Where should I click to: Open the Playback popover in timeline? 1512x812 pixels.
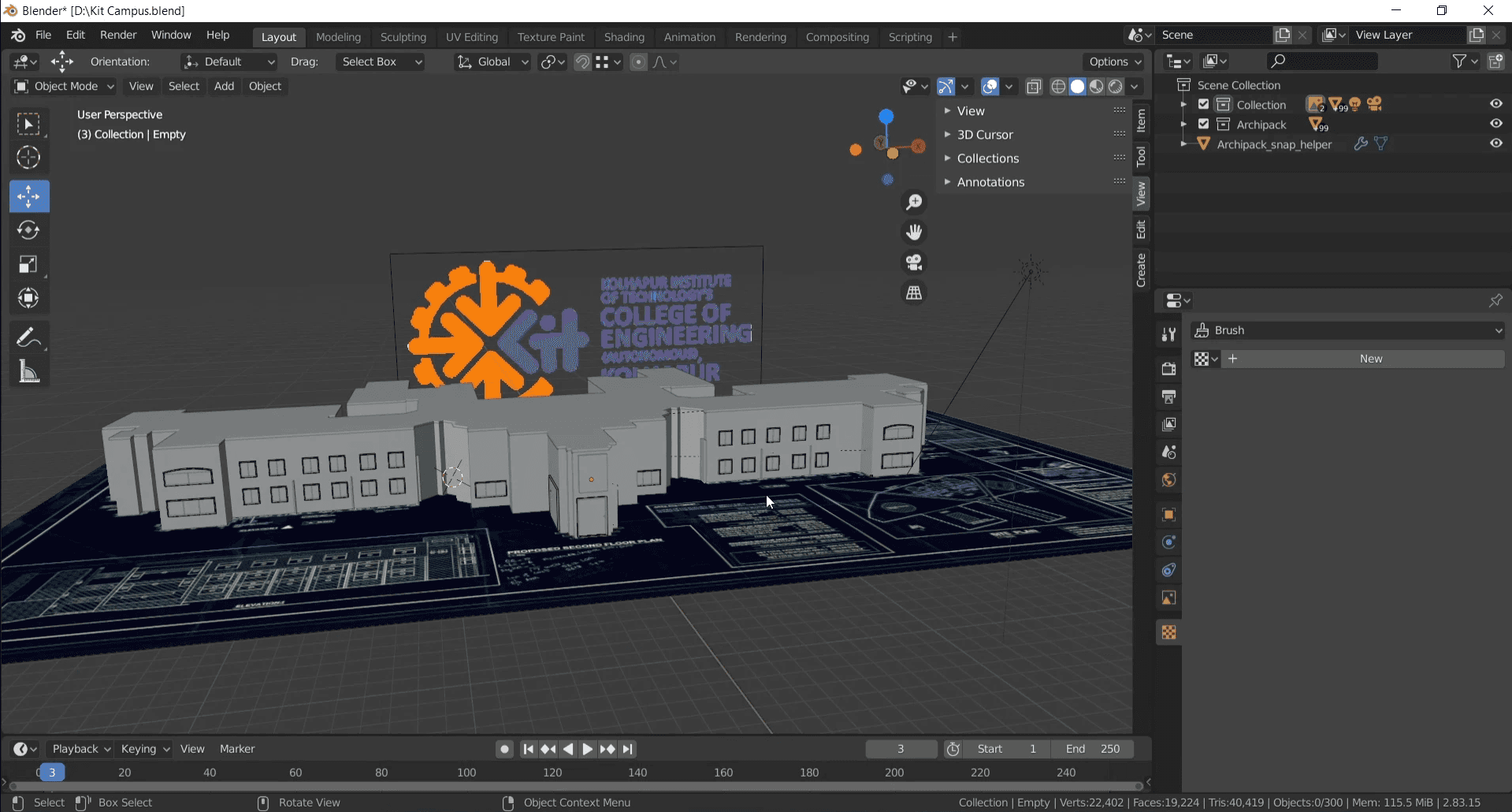(80, 749)
